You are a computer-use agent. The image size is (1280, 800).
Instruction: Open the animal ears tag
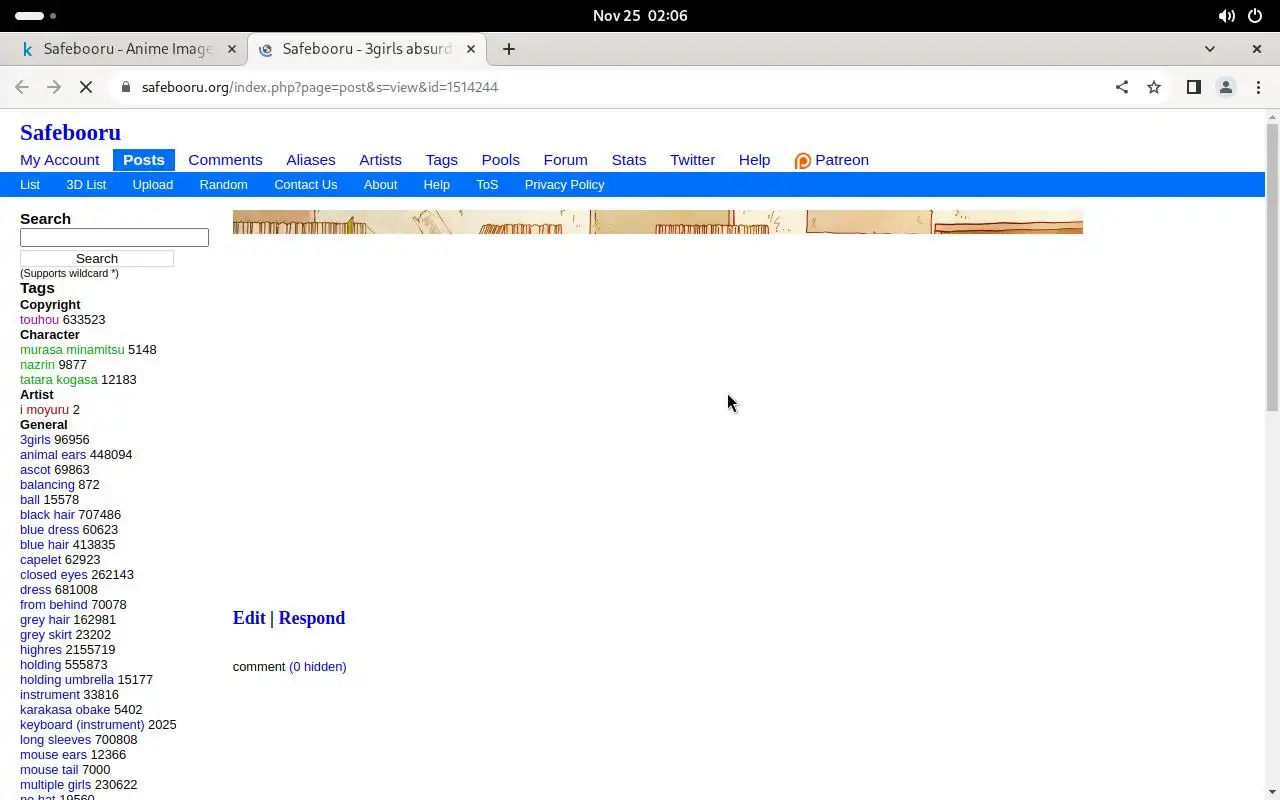(53, 455)
